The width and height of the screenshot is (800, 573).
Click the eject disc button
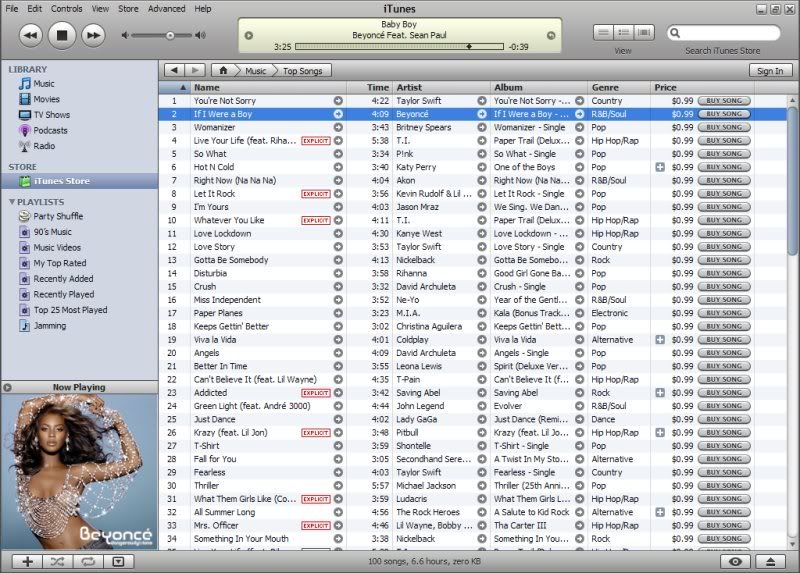(772, 562)
